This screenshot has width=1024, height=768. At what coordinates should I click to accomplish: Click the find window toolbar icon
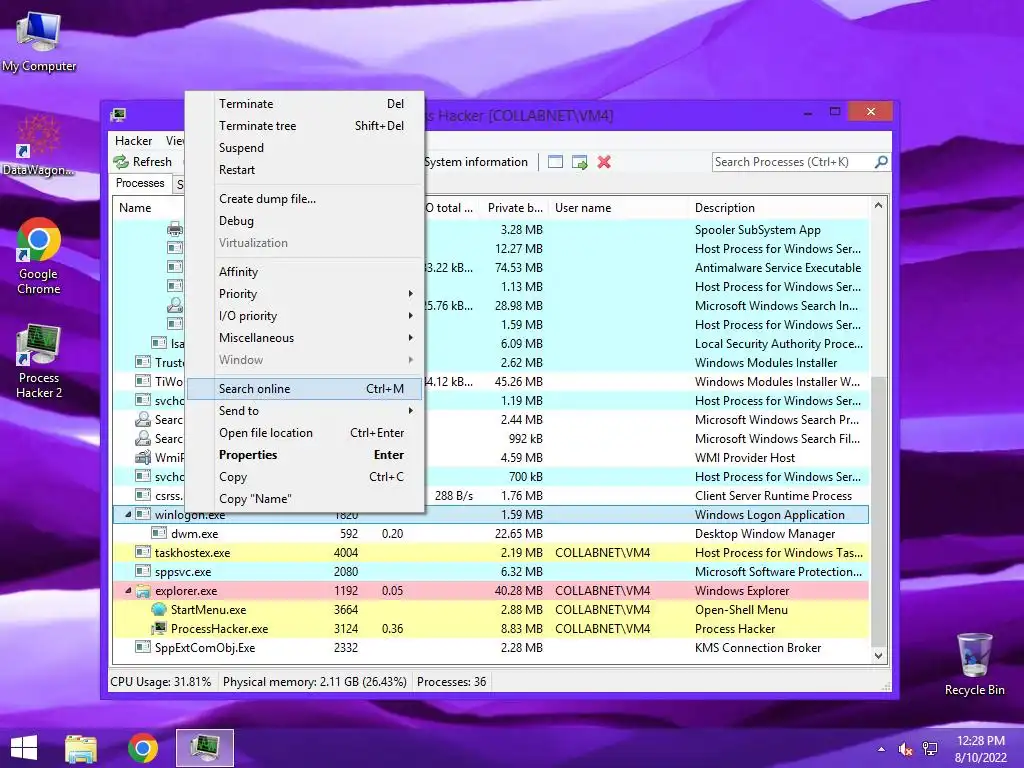coord(555,162)
